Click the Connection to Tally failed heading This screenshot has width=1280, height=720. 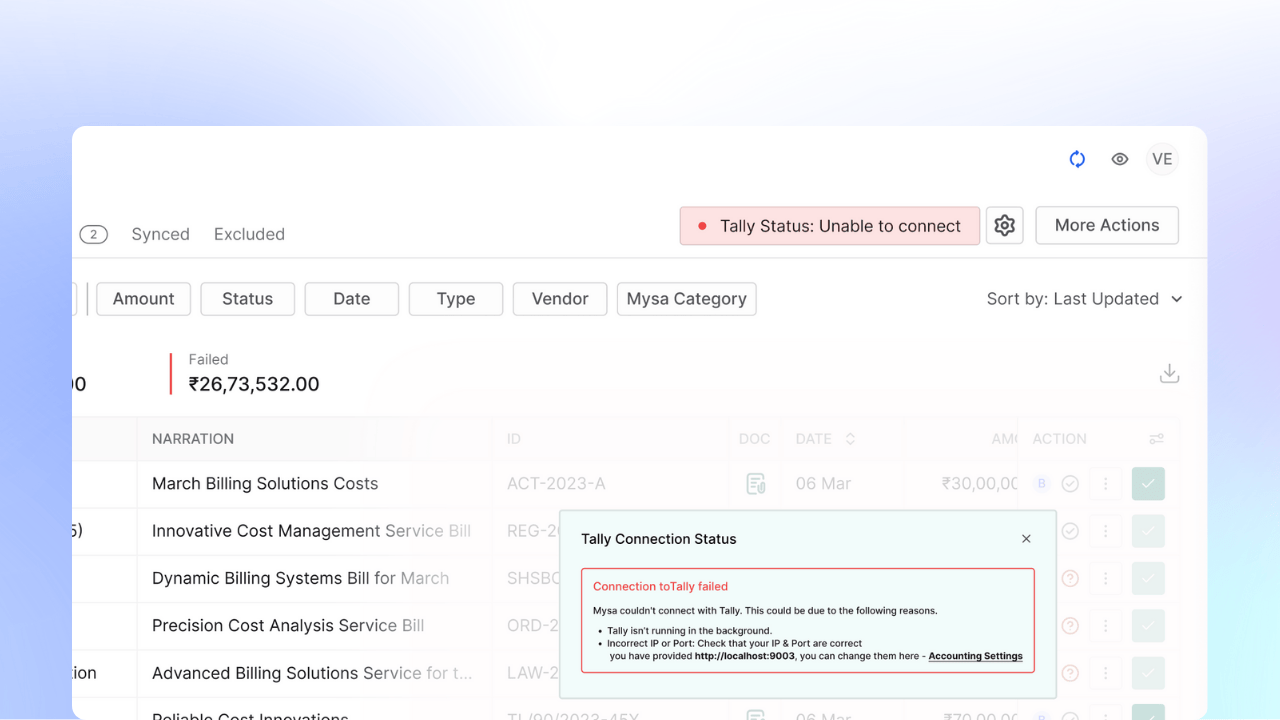click(x=660, y=587)
